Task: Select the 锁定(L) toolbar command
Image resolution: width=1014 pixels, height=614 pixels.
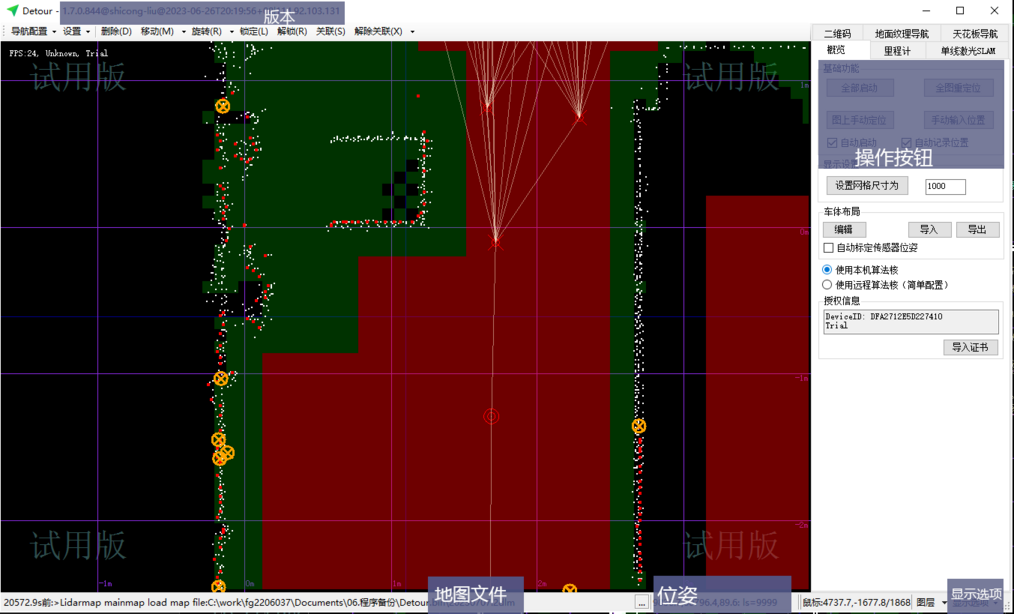Action: (x=254, y=32)
